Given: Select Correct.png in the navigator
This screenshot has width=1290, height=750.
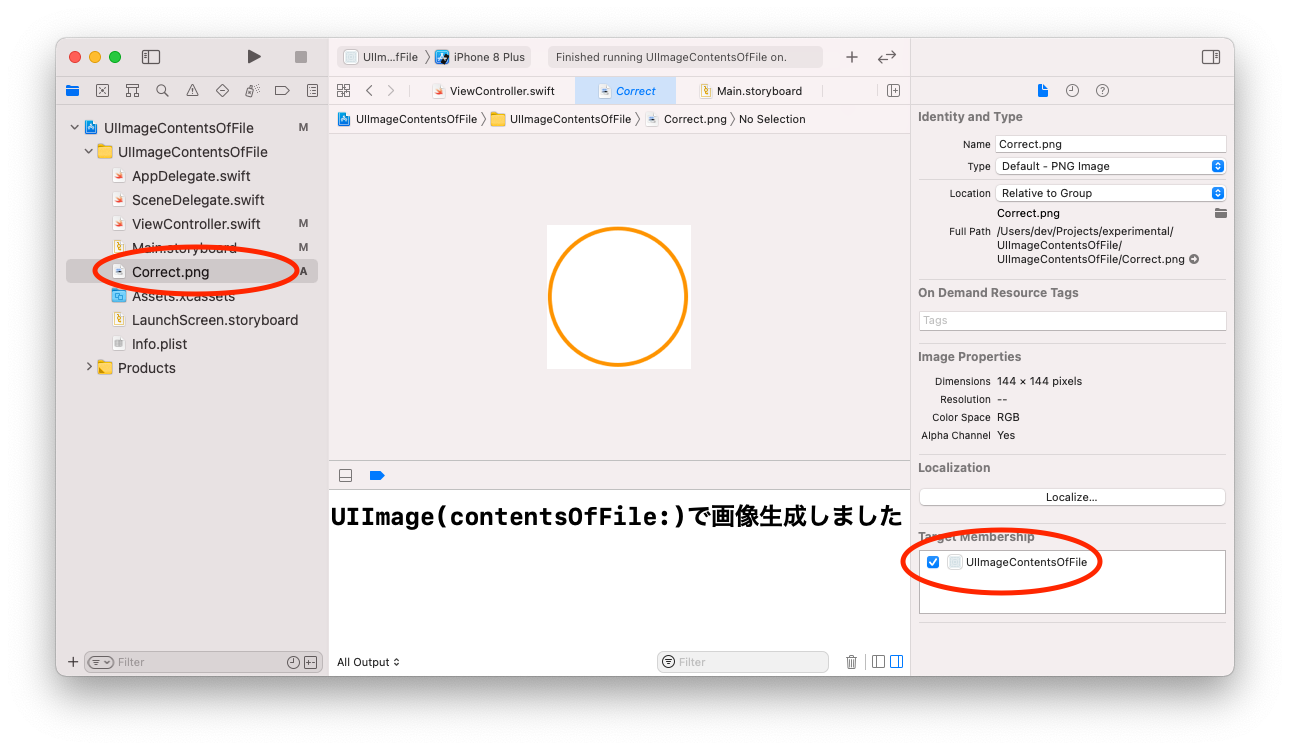Looking at the screenshot, I should point(191,272).
